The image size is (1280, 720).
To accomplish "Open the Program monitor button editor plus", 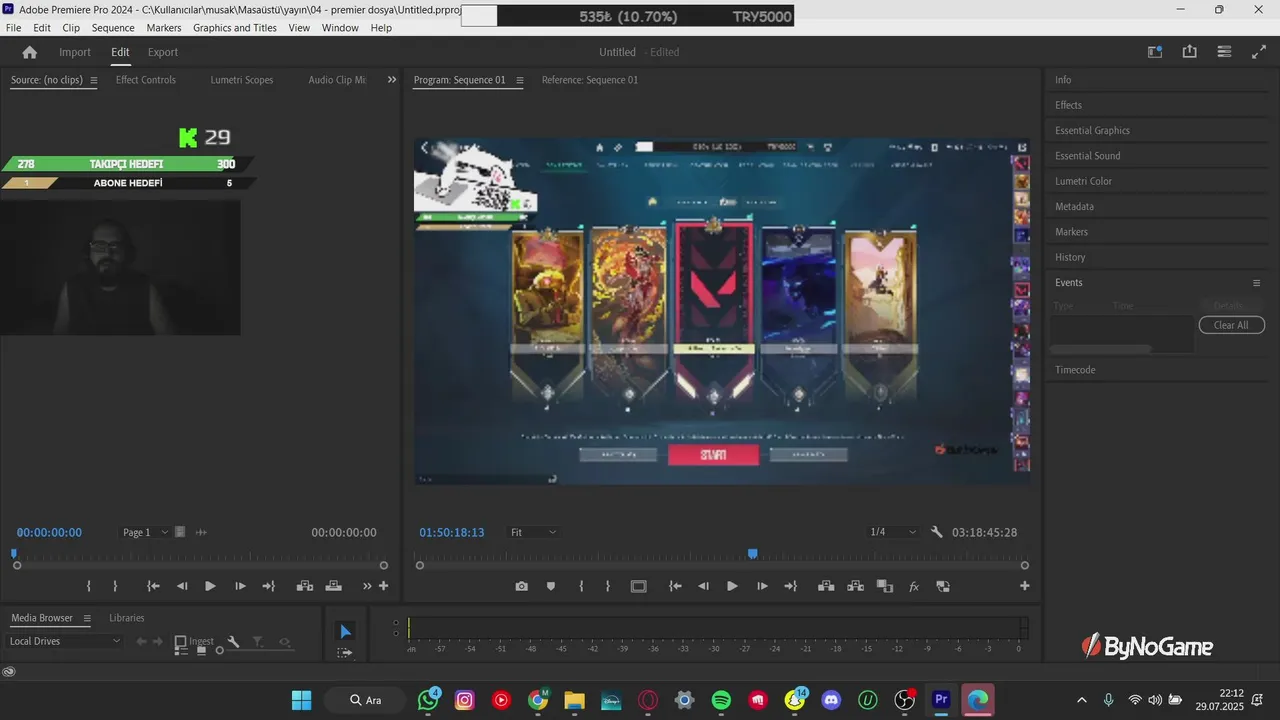I will 1024,586.
